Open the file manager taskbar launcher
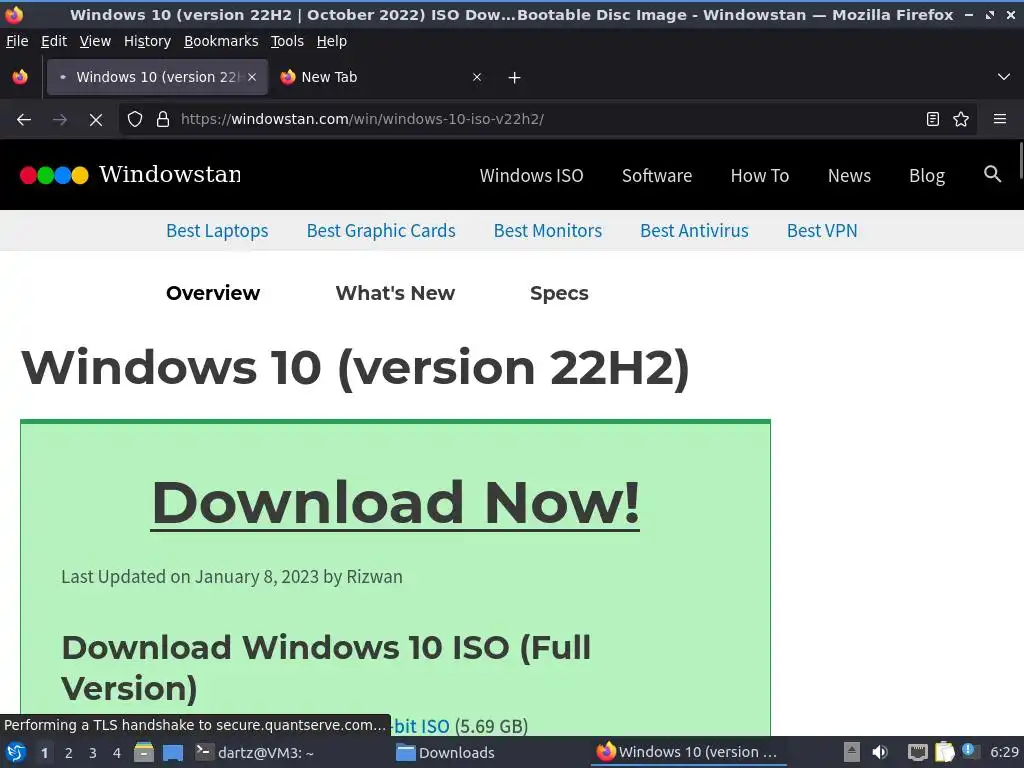Viewport: 1024px width, 768px height. point(144,752)
